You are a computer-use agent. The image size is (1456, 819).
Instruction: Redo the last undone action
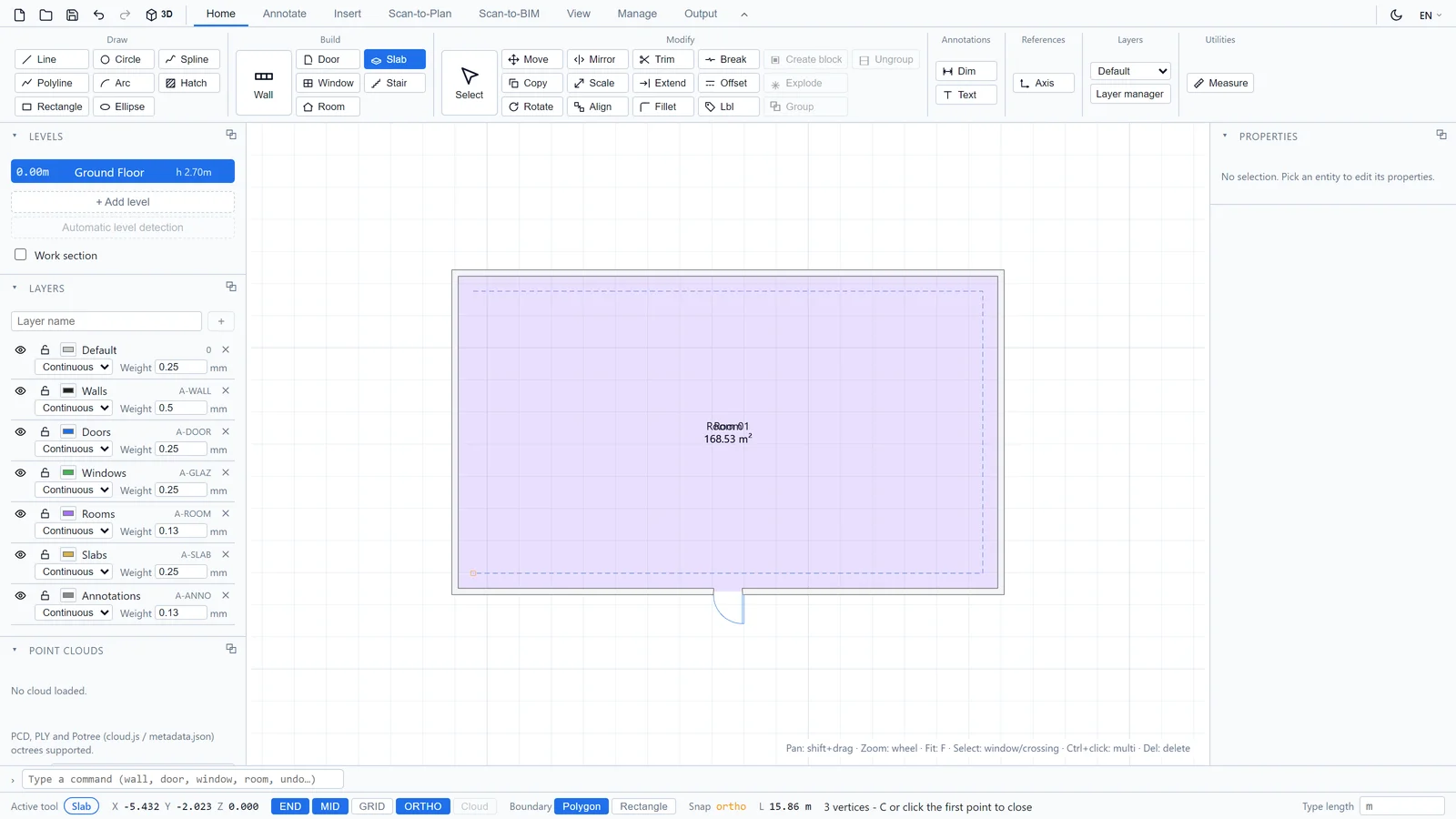point(126,15)
